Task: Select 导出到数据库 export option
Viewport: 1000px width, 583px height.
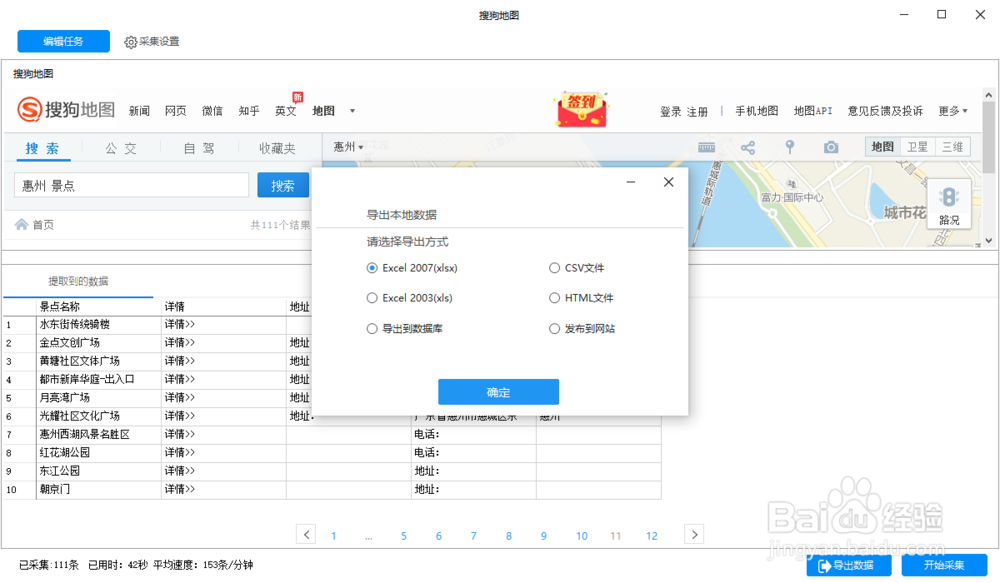Action: pyautogui.click(x=372, y=329)
